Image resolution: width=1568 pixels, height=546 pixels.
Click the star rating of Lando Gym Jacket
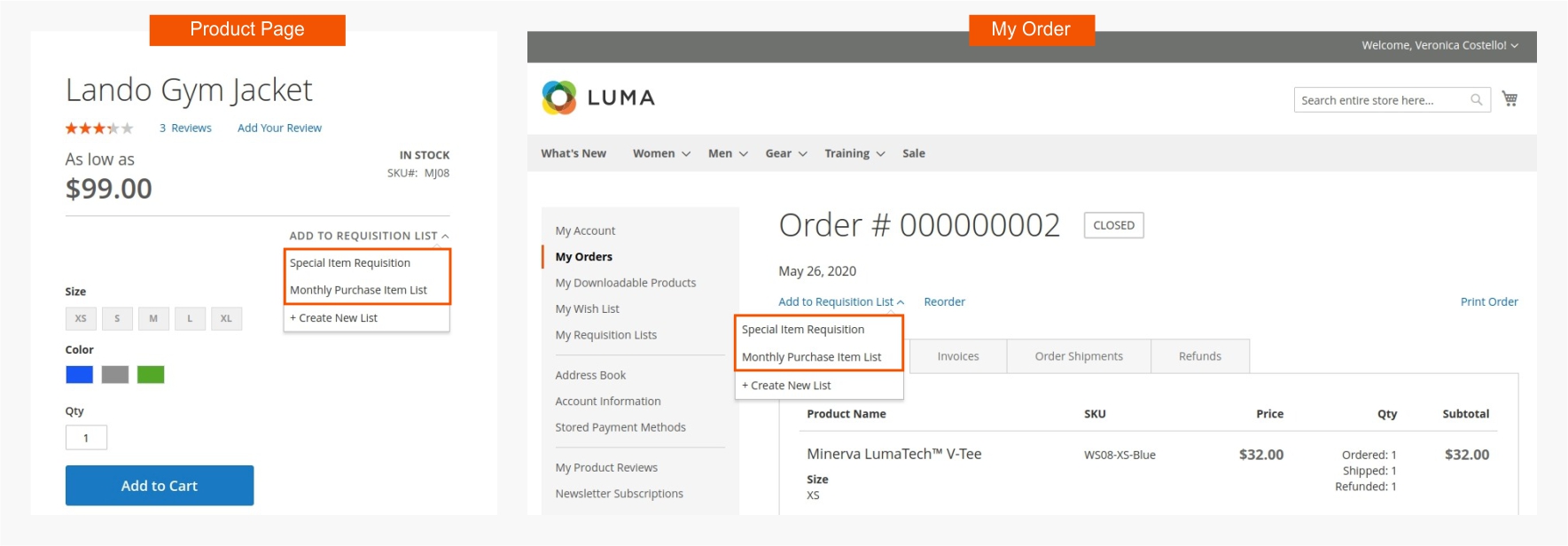click(x=99, y=129)
